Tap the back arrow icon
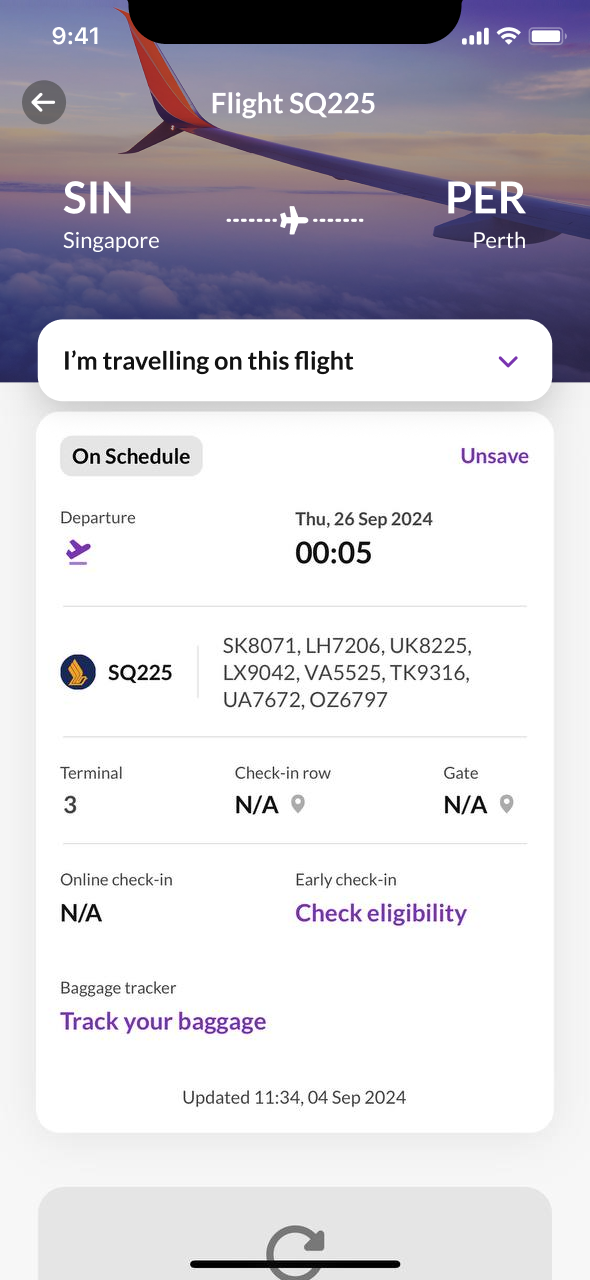 (x=44, y=102)
